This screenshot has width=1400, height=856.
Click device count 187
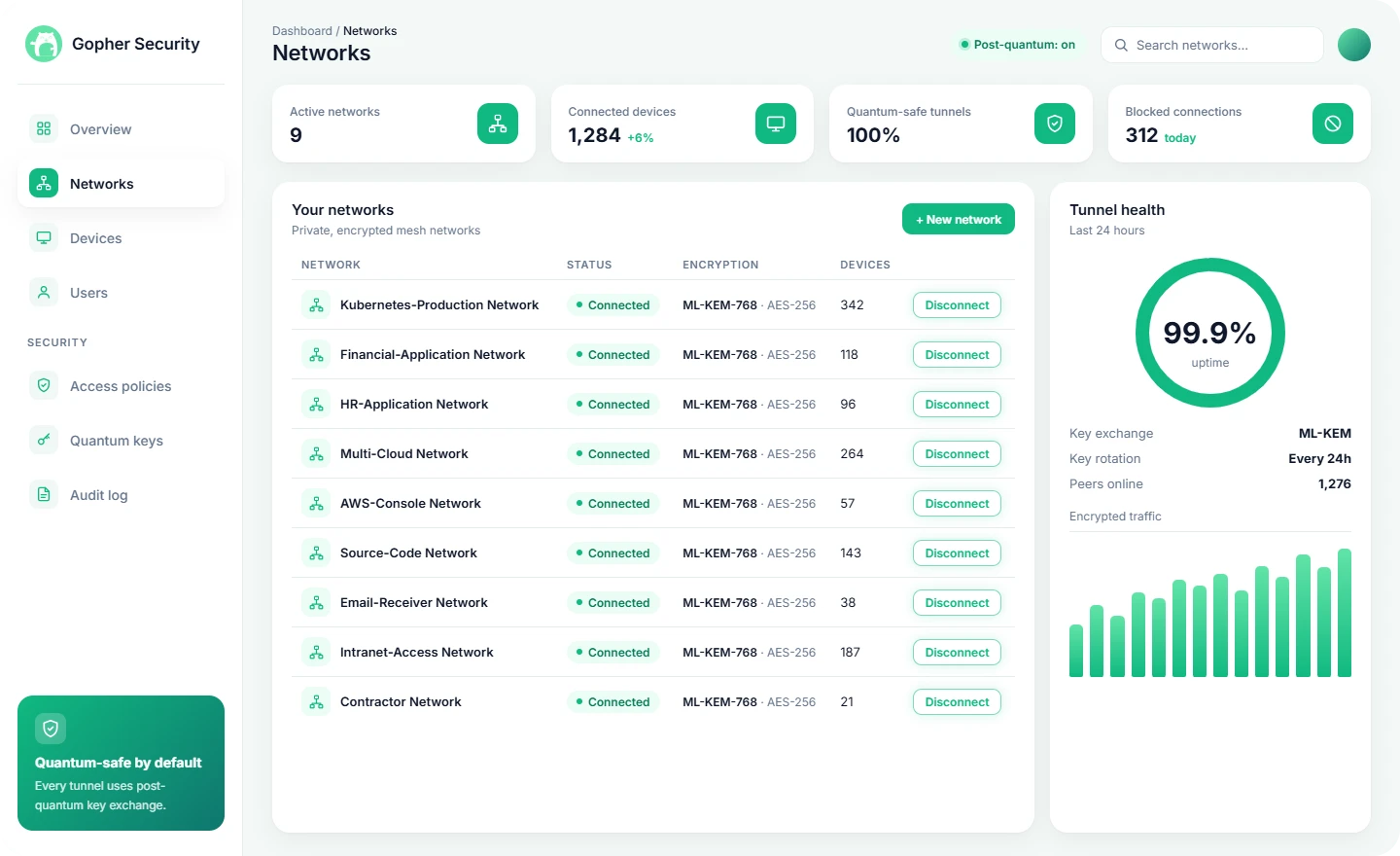(850, 652)
